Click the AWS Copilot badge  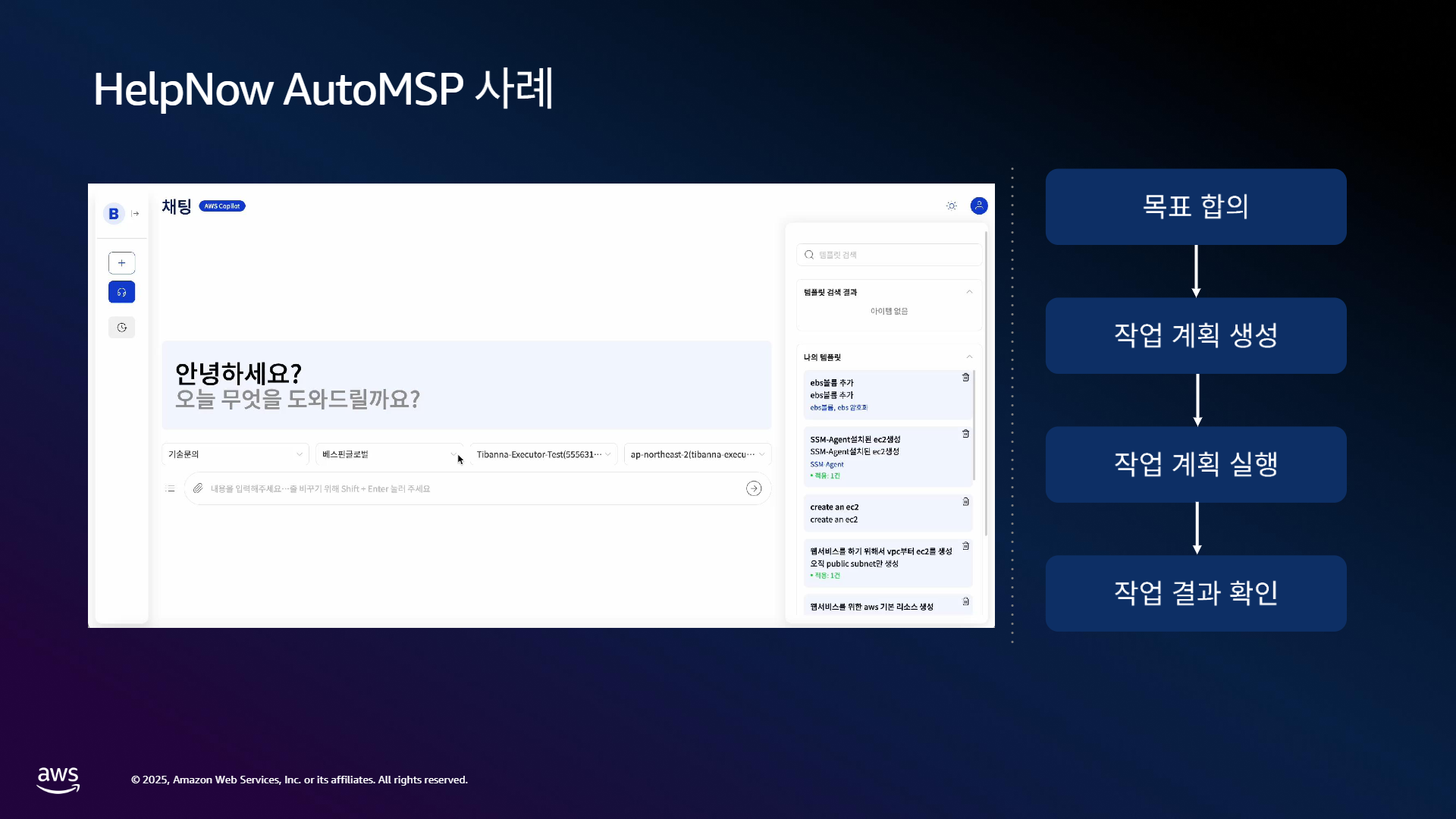(x=222, y=206)
